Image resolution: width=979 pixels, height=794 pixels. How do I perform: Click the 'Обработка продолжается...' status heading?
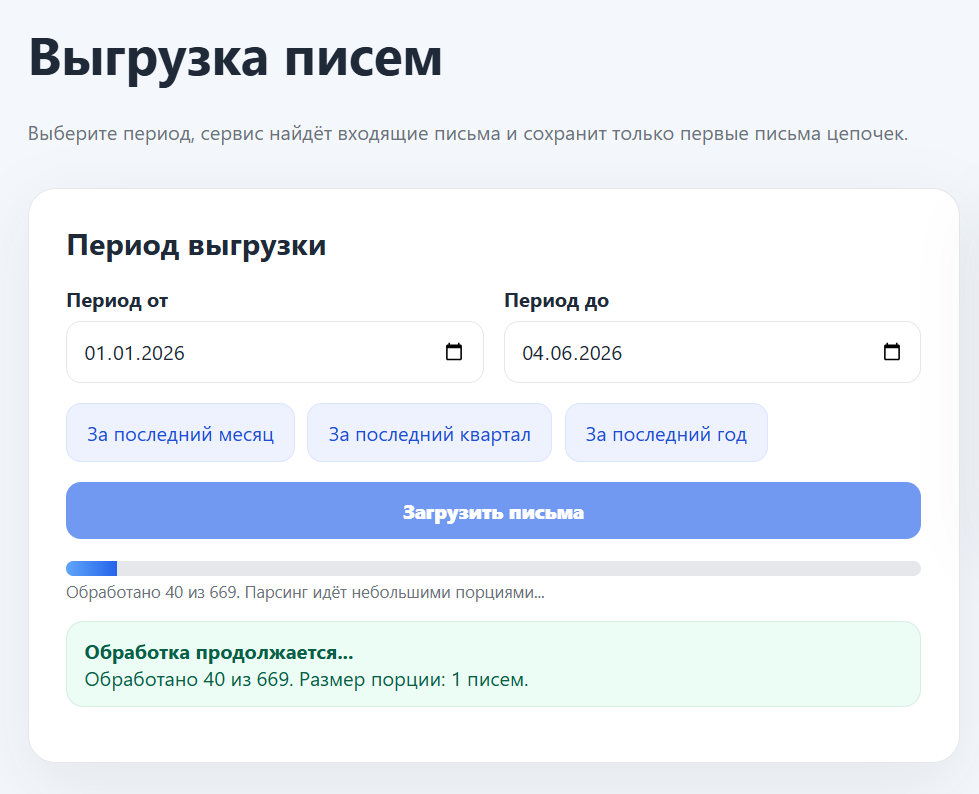pyautogui.click(x=219, y=652)
